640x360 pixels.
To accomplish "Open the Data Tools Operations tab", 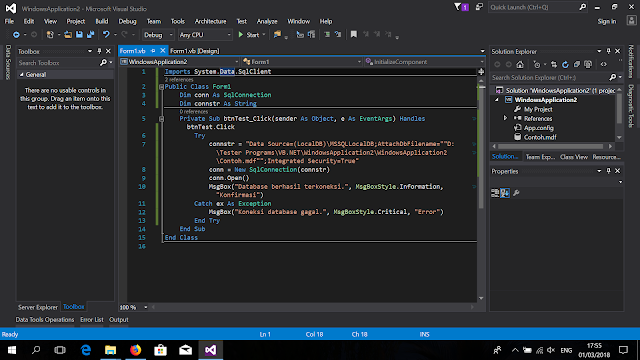I will pyautogui.click(x=45, y=320).
